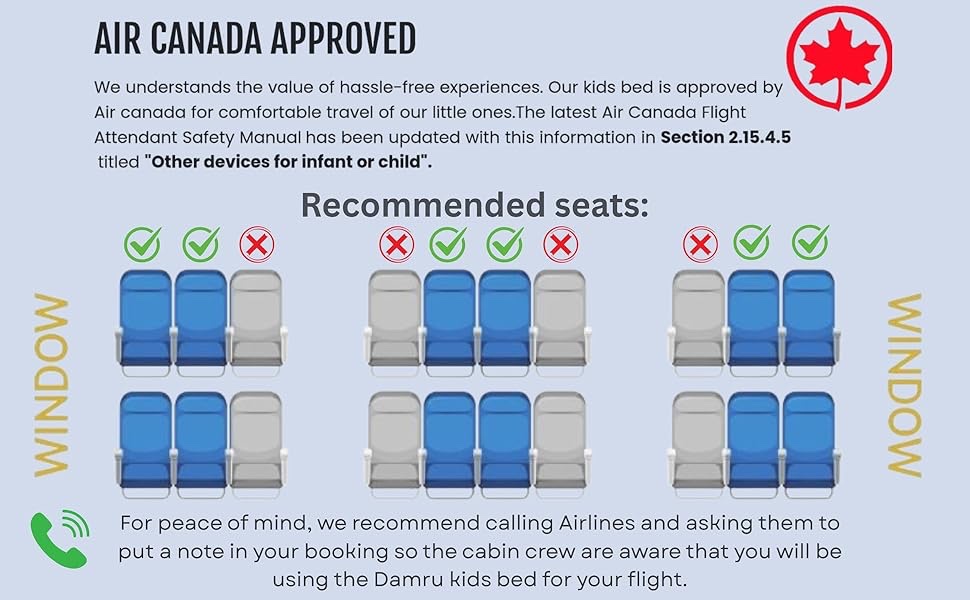Image resolution: width=970 pixels, height=600 pixels.
Task: Click the red X in the right seat group
Action: 700,244
